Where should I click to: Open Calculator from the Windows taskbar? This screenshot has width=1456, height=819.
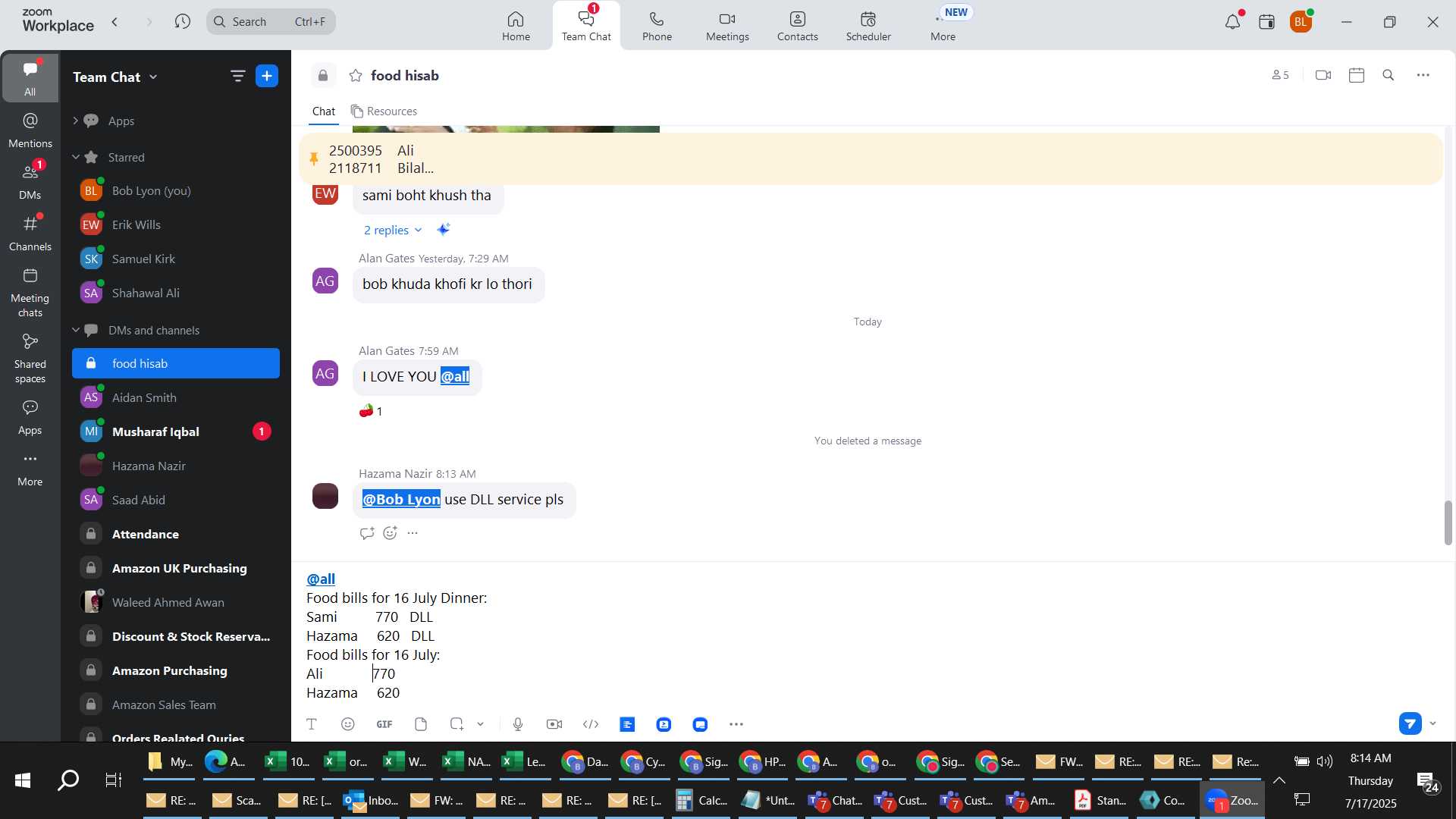tap(701, 800)
